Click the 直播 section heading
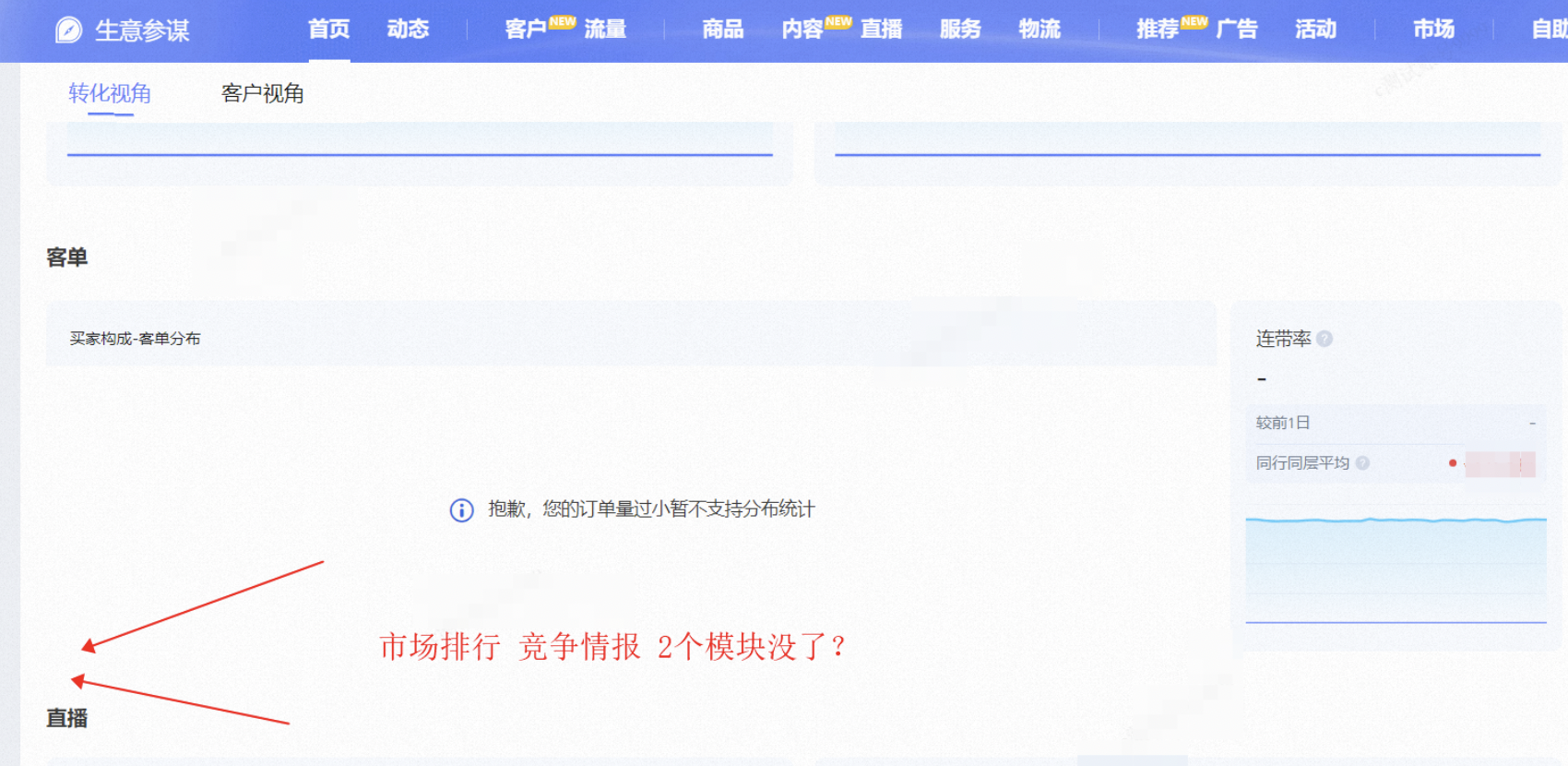The image size is (1568, 766). [67, 718]
